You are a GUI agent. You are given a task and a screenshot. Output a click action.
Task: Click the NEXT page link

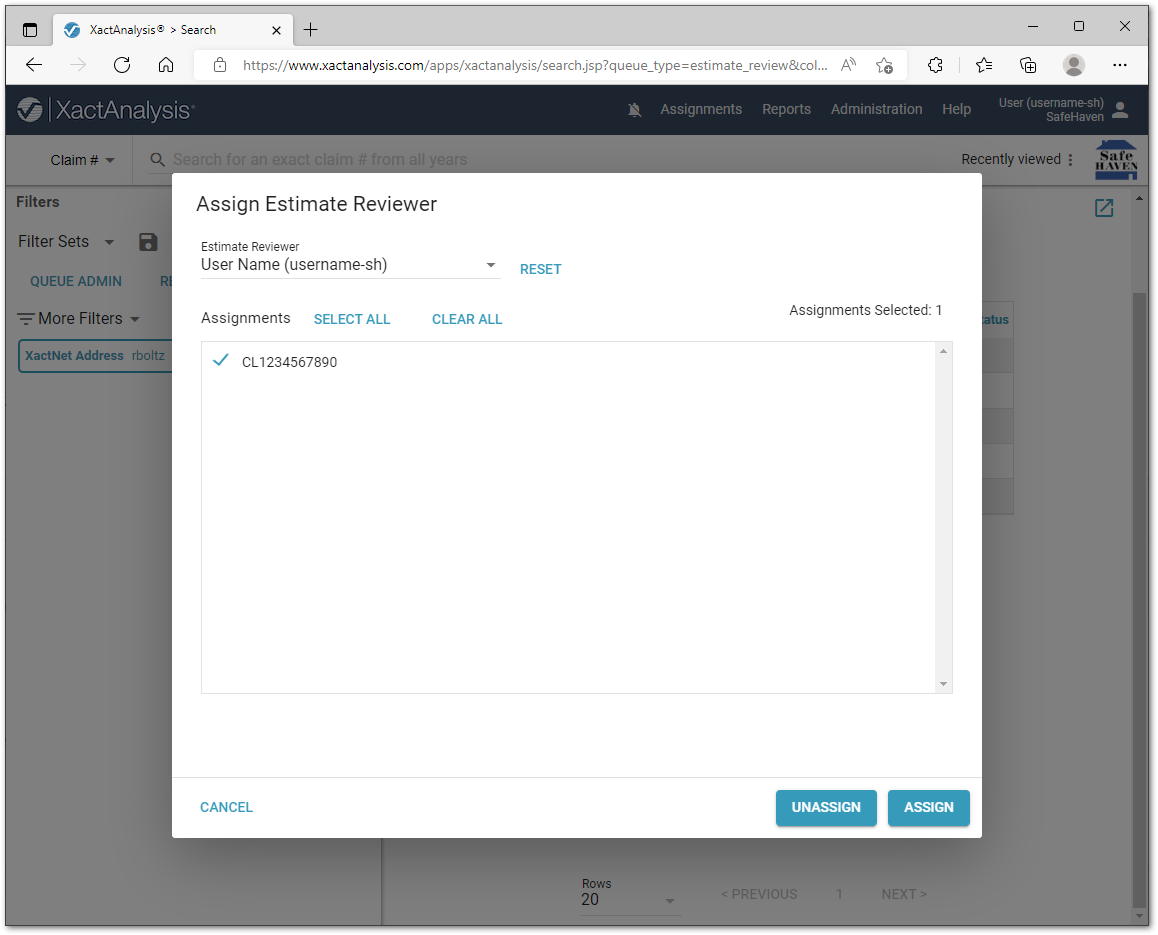(904, 895)
